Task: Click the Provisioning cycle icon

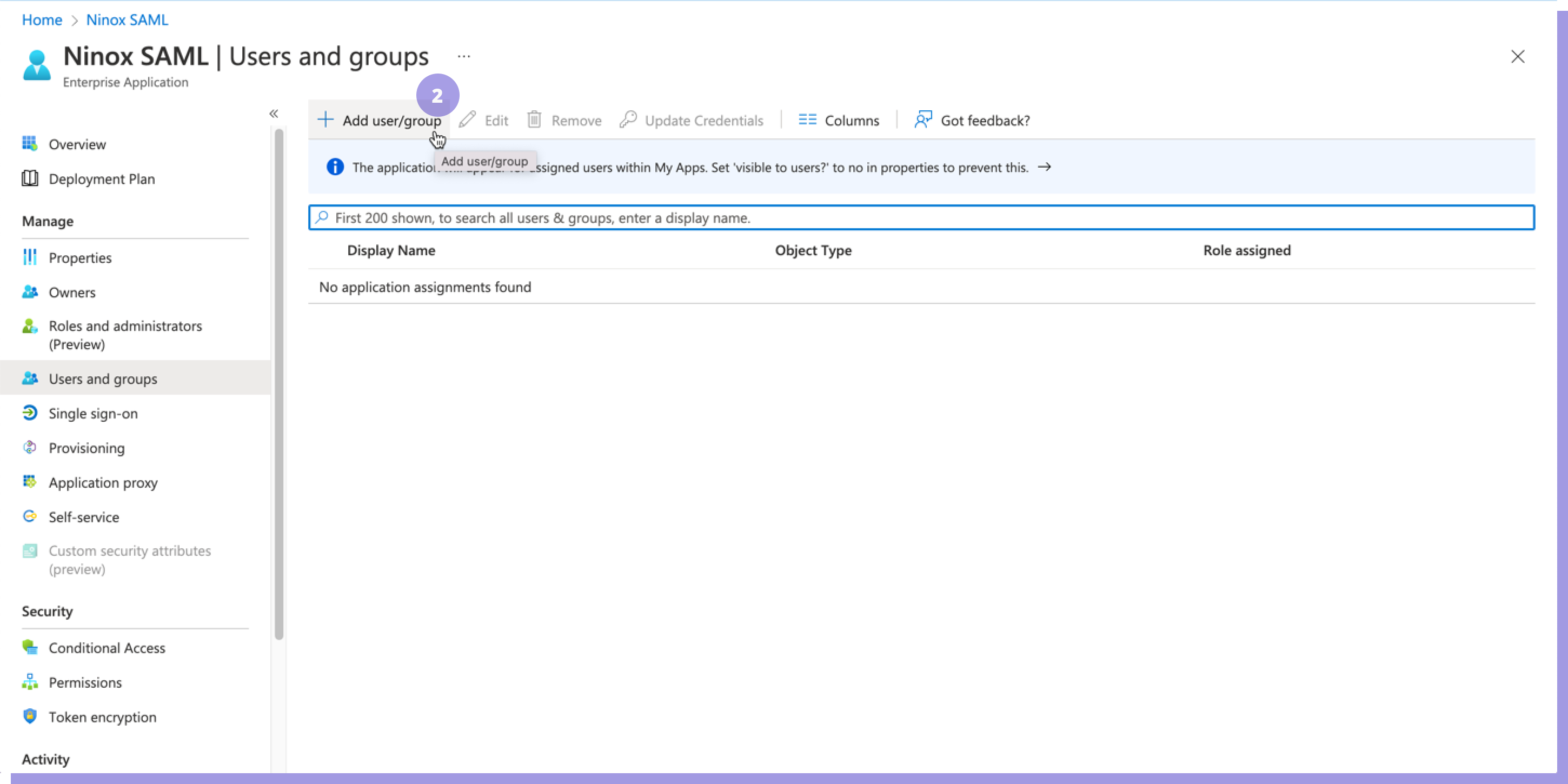Action: pyautogui.click(x=30, y=447)
